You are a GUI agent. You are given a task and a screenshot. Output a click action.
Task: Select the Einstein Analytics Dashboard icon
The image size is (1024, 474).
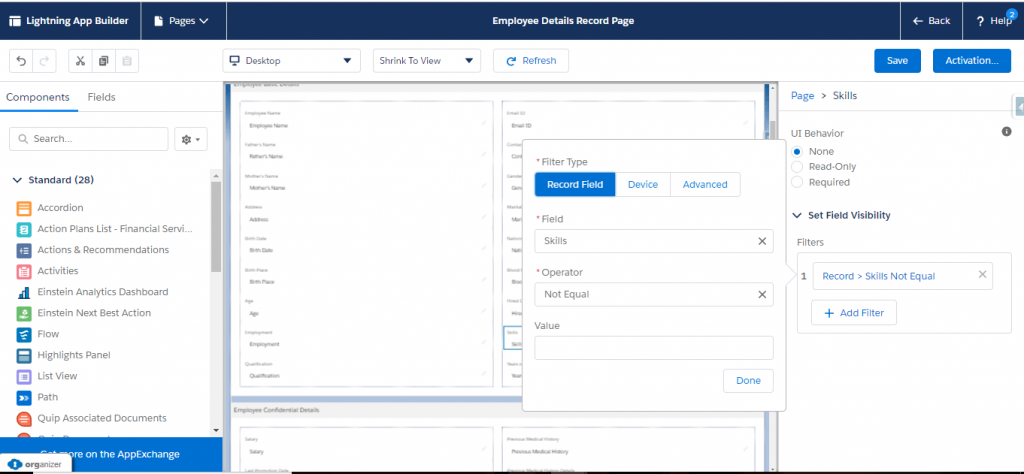[x=24, y=292]
